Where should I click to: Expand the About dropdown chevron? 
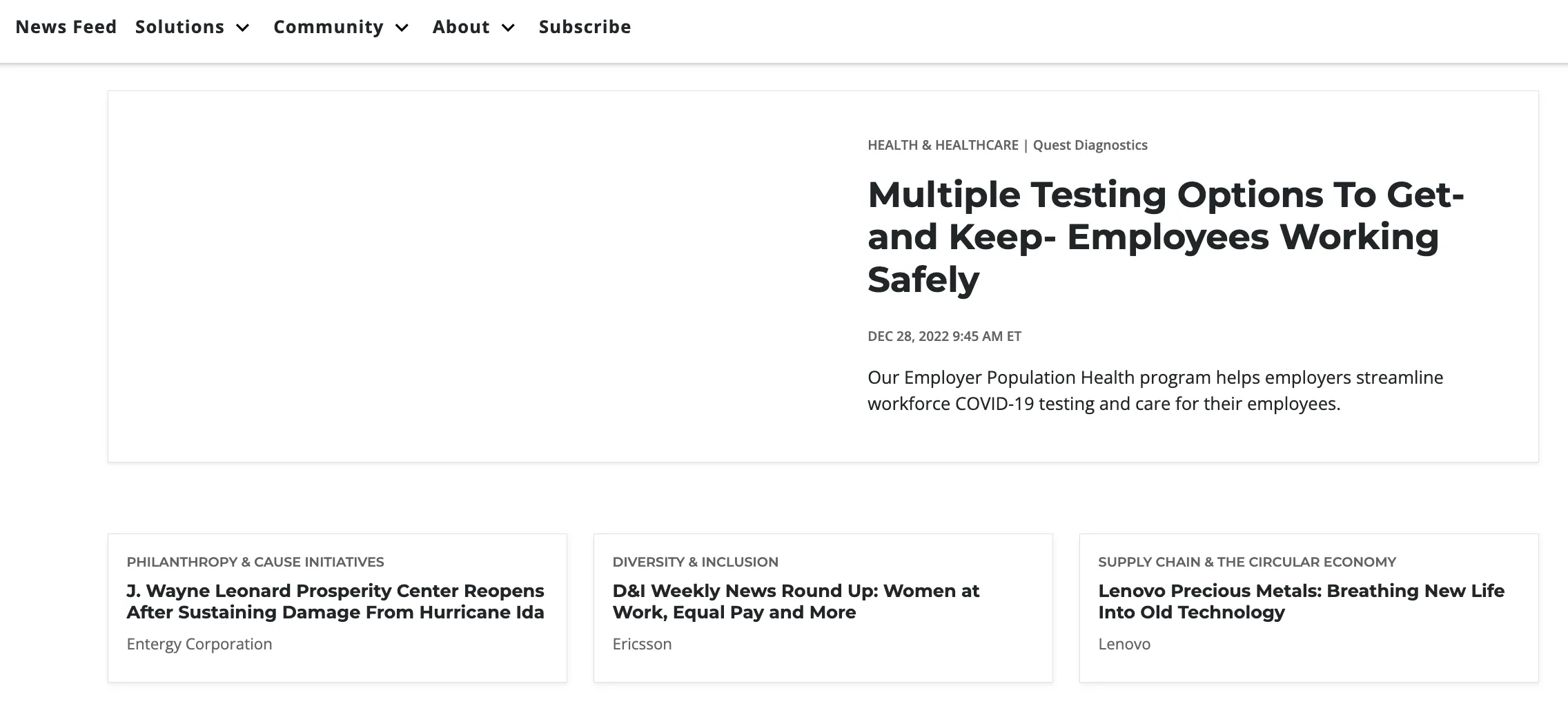tap(508, 28)
